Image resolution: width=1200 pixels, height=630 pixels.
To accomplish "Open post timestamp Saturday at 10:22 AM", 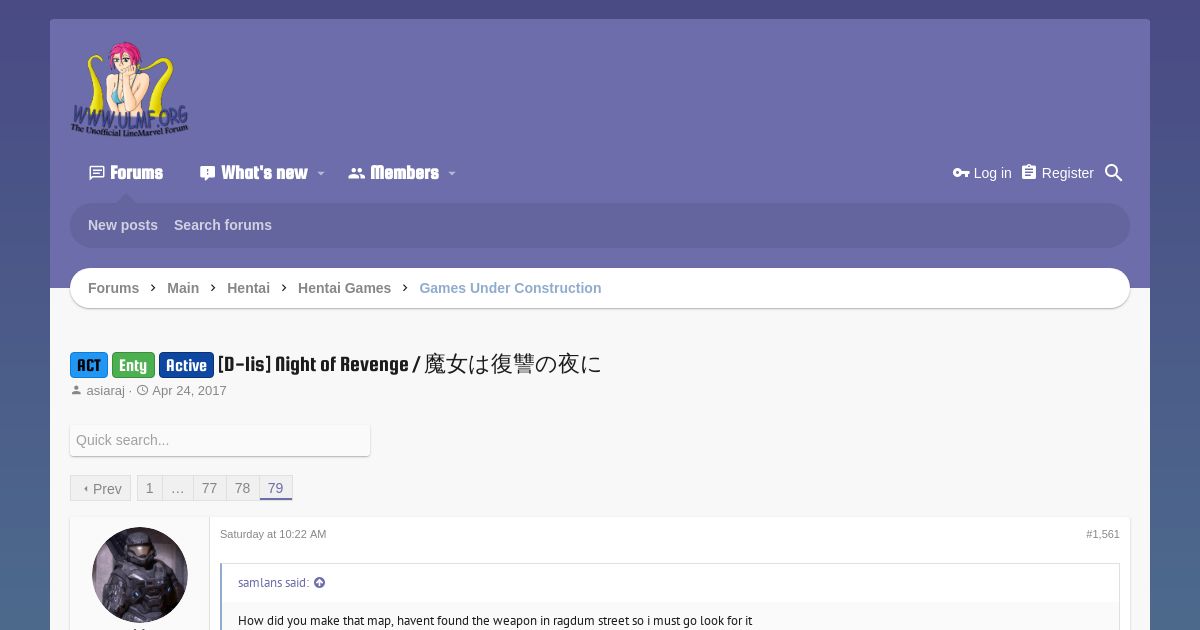I will point(273,534).
